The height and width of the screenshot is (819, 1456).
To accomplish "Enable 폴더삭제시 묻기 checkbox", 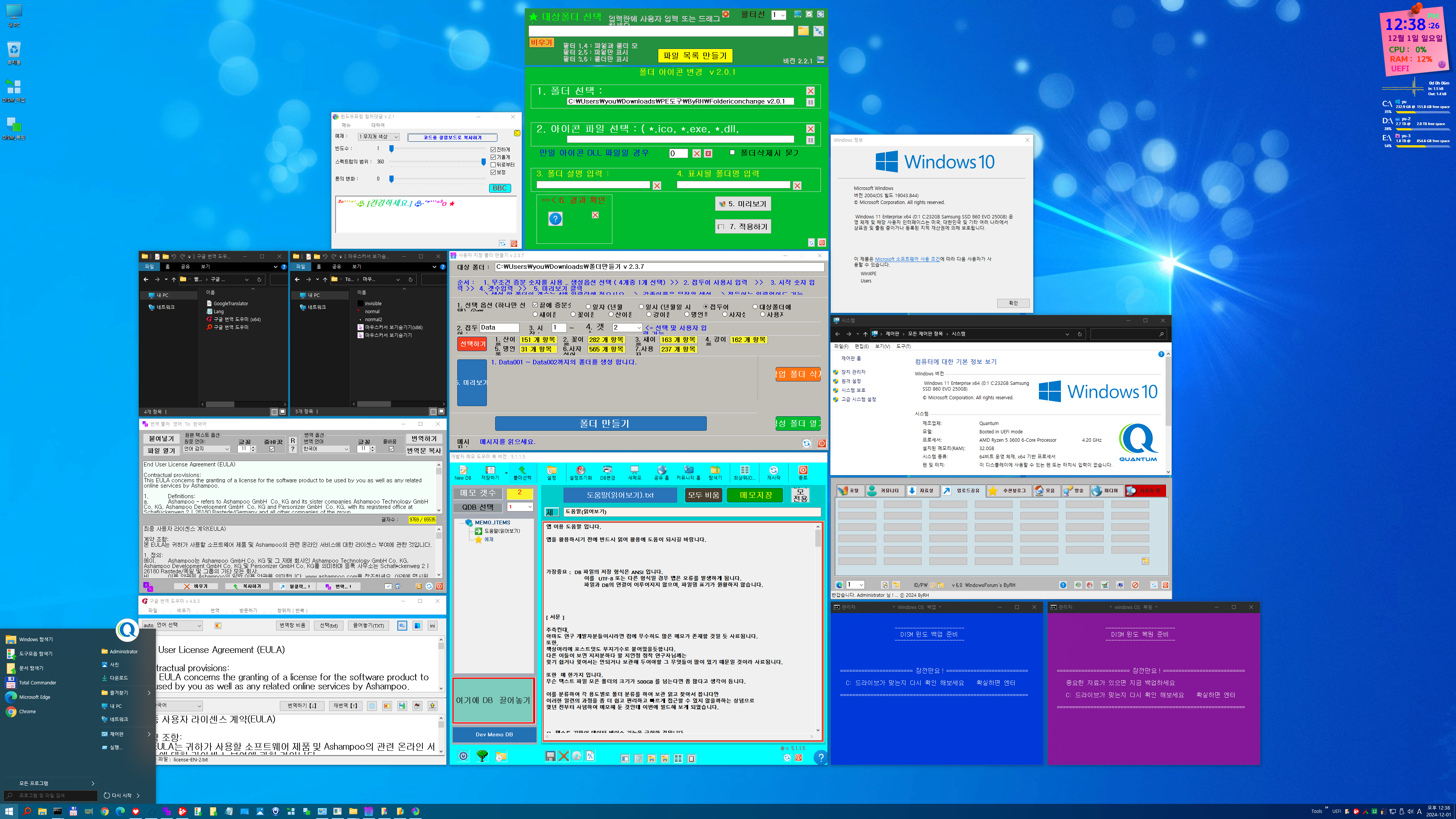I will [732, 152].
